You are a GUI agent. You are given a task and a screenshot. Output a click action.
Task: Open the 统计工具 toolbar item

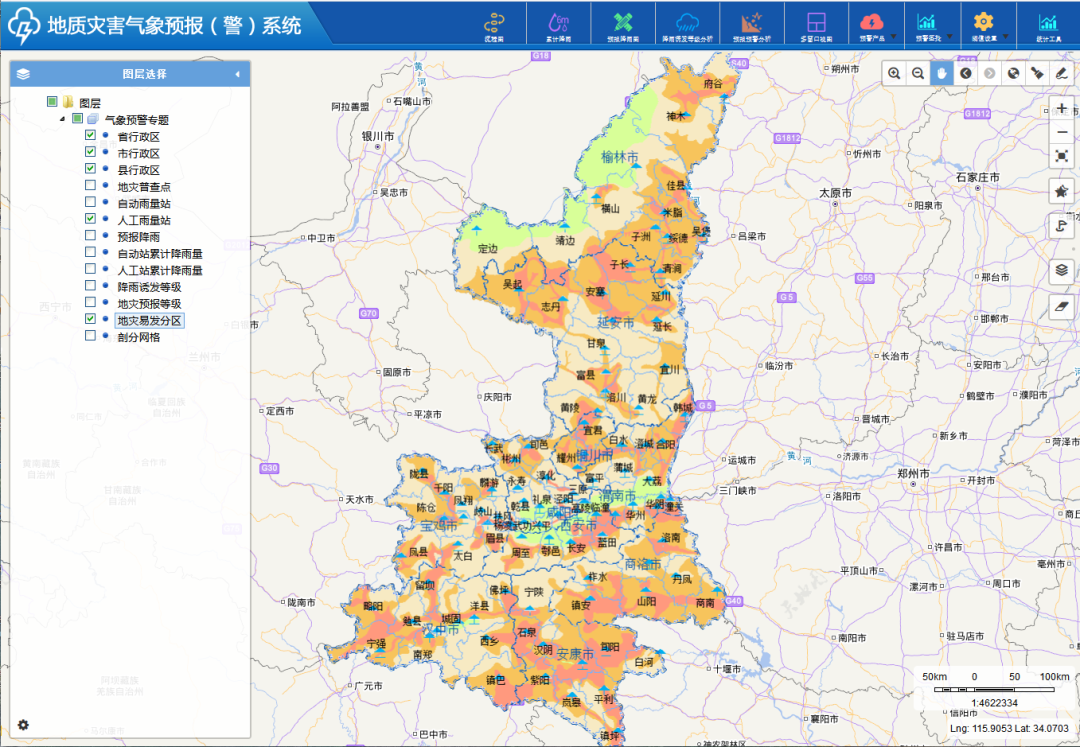tap(1047, 25)
